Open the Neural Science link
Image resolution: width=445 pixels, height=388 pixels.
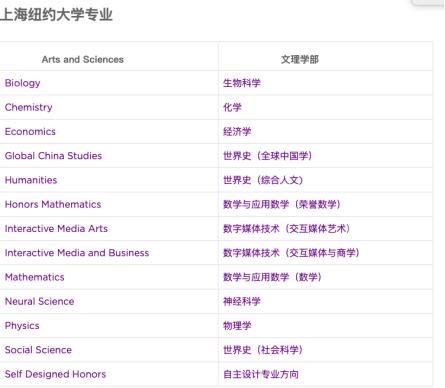39,302
